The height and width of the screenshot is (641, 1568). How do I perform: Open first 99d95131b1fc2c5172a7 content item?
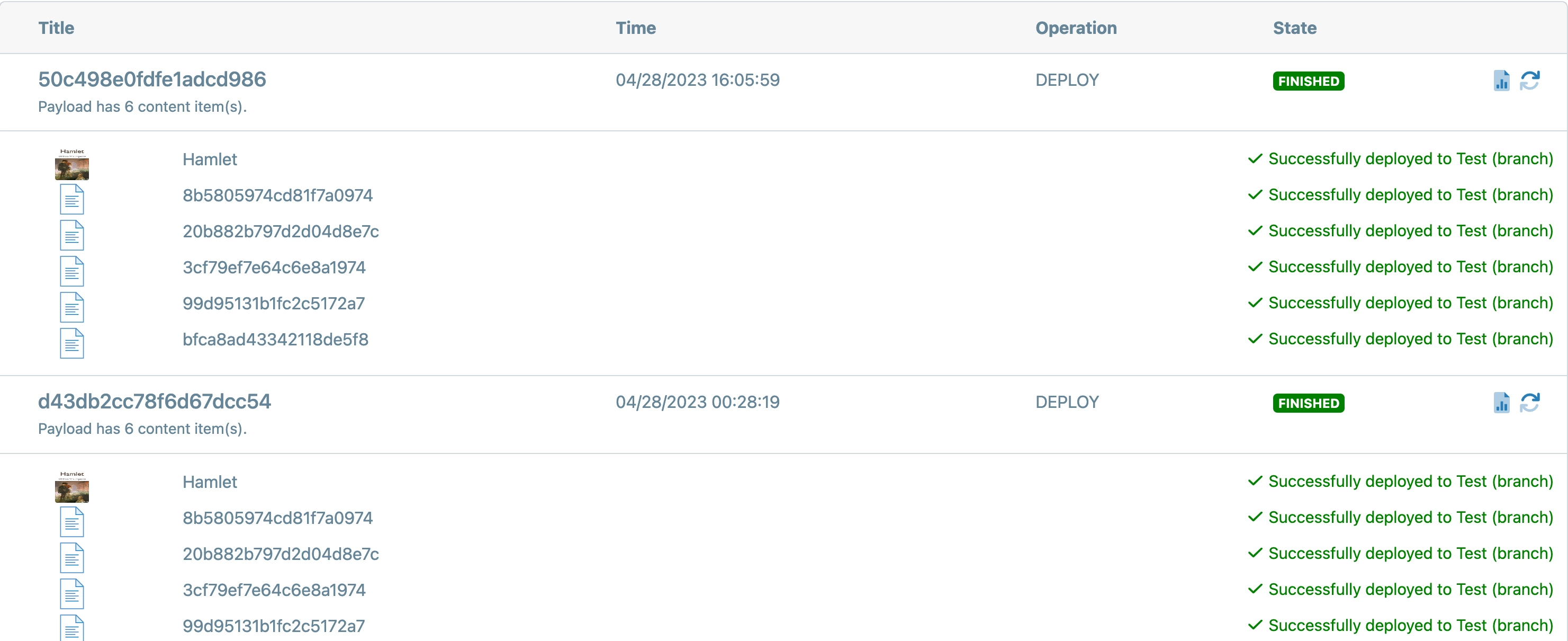click(273, 304)
